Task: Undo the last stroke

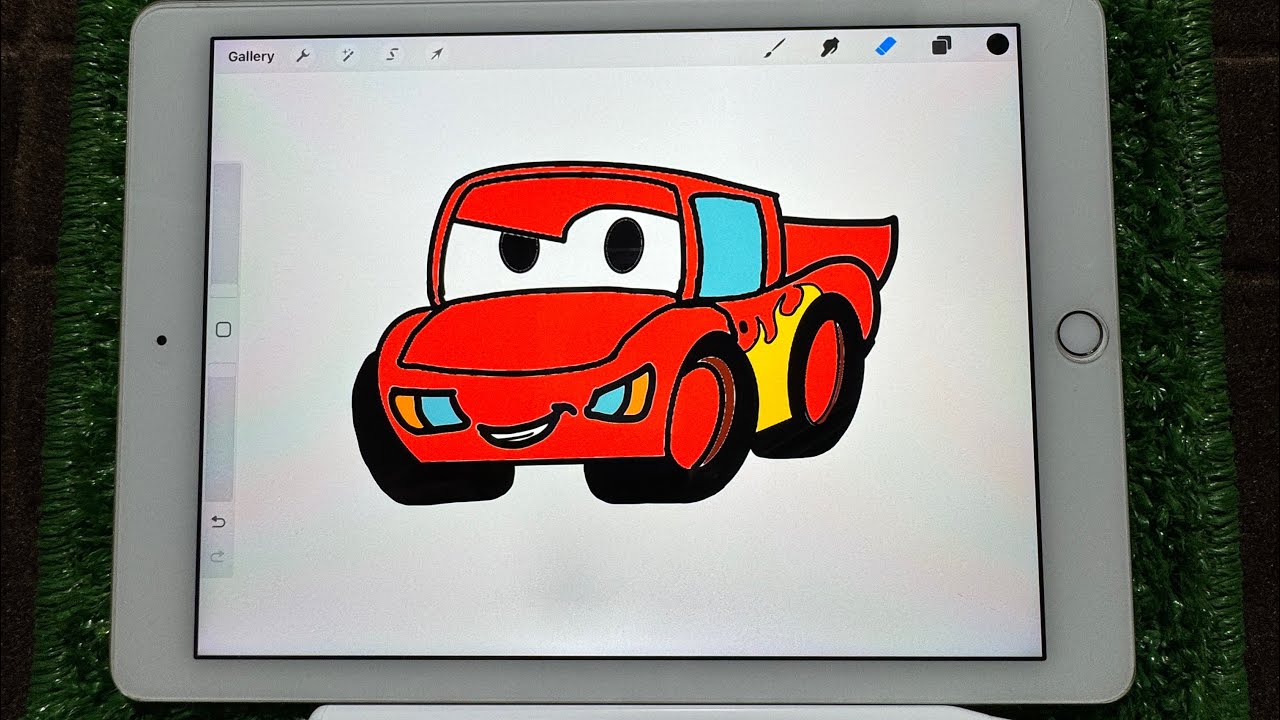Action: [219, 521]
